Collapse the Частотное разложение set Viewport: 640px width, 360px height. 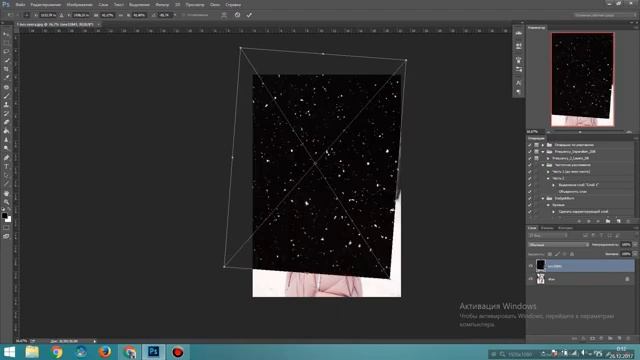[x=543, y=165]
